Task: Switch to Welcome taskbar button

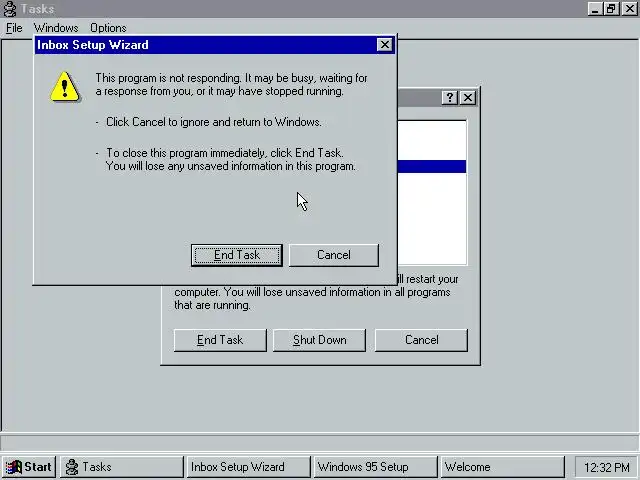Action: pyautogui.click(x=502, y=467)
